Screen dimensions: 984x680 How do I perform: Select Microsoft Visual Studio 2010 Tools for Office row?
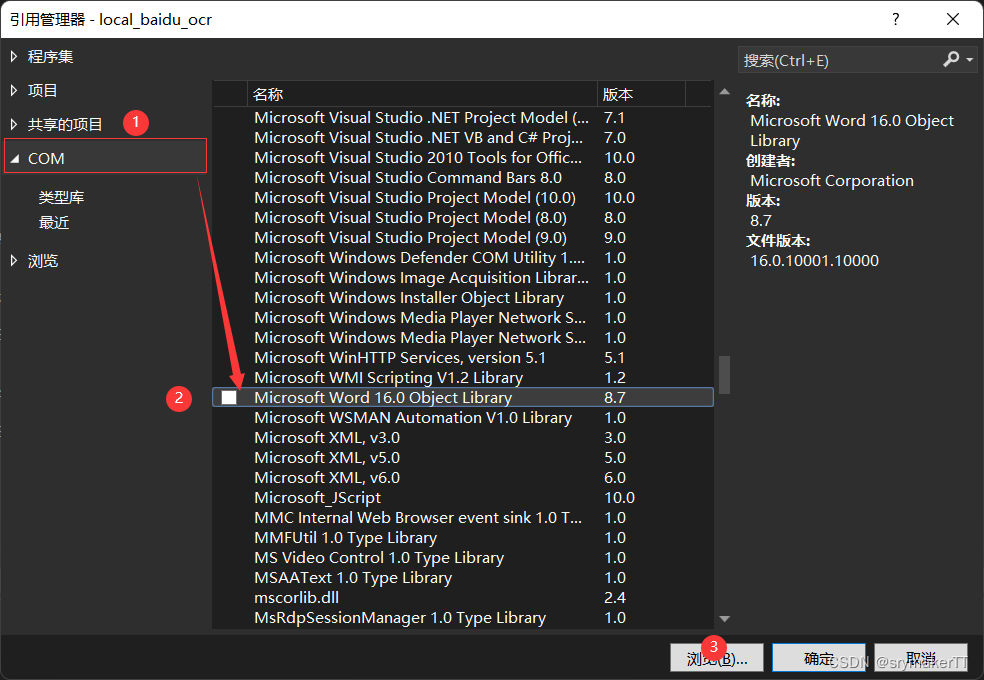(x=463, y=157)
